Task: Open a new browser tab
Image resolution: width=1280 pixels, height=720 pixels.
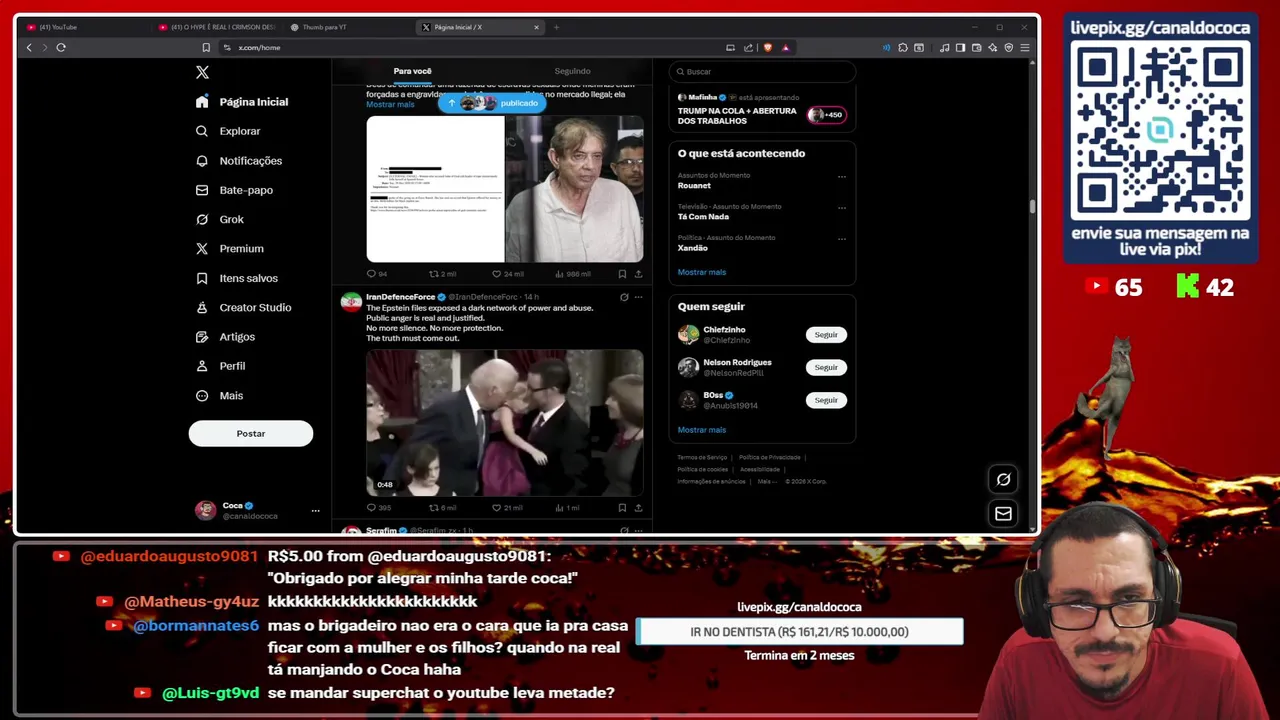Action: pyautogui.click(x=556, y=27)
